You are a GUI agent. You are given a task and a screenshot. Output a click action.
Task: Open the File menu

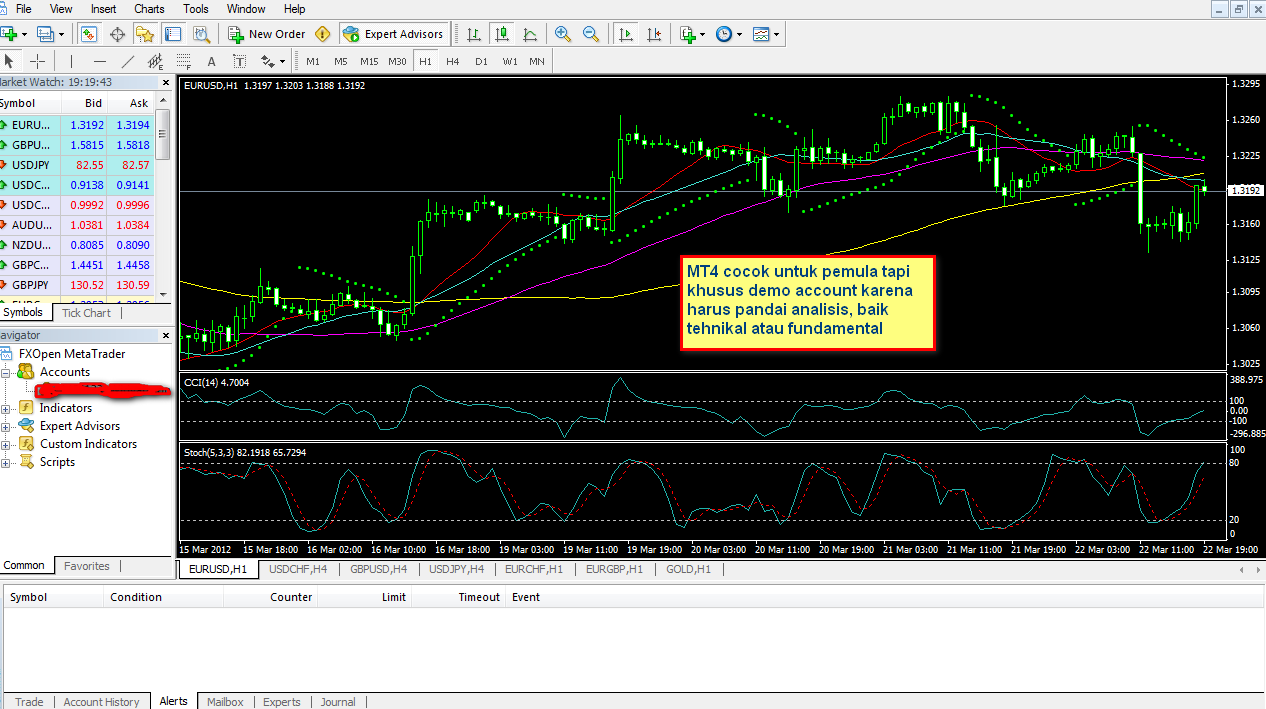coord(24,9)
